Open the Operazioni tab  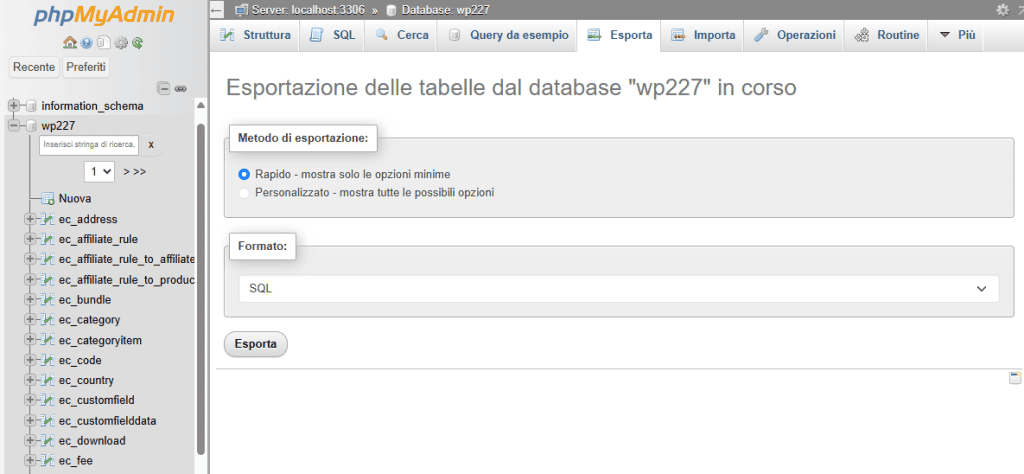(794, 35)
